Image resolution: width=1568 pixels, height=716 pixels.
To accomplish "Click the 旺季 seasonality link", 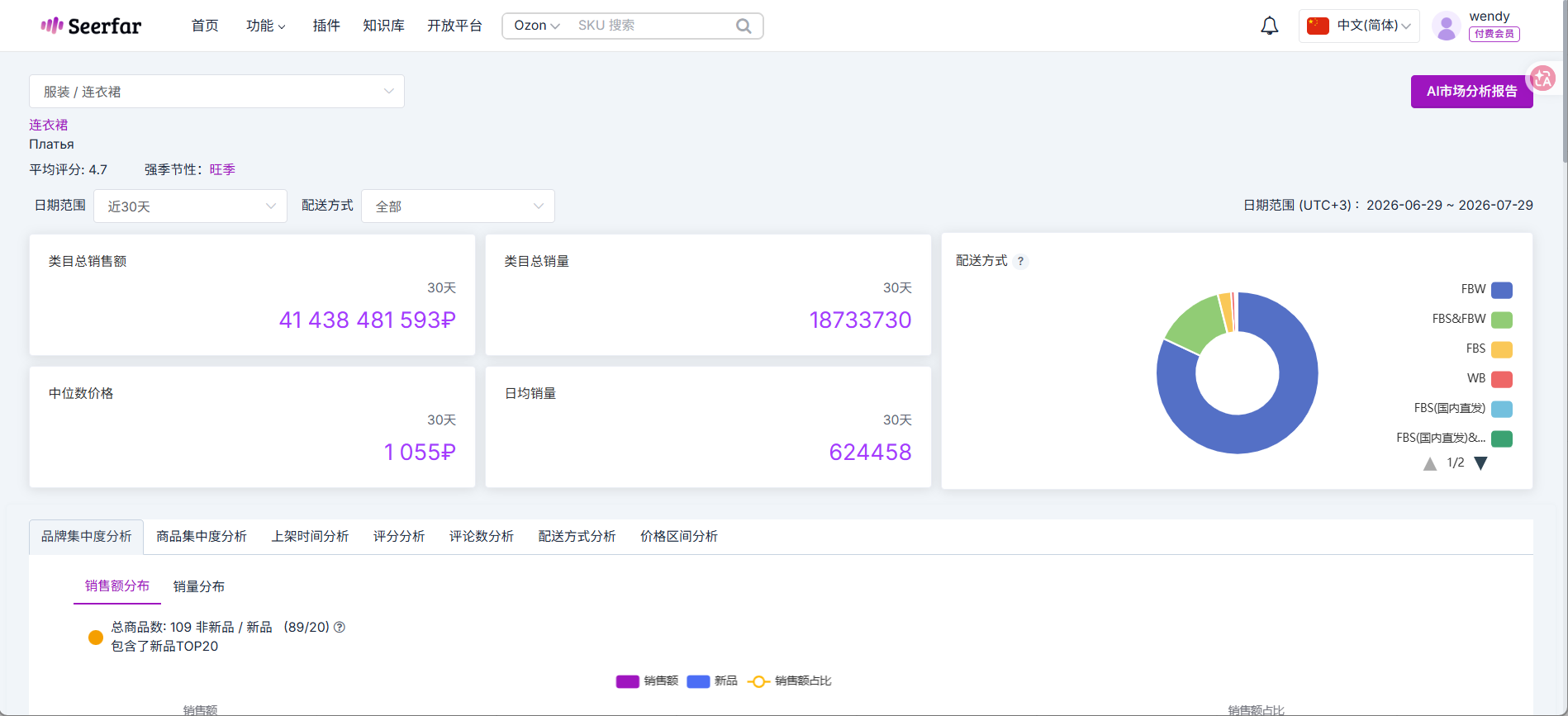I will pos(222,170).
